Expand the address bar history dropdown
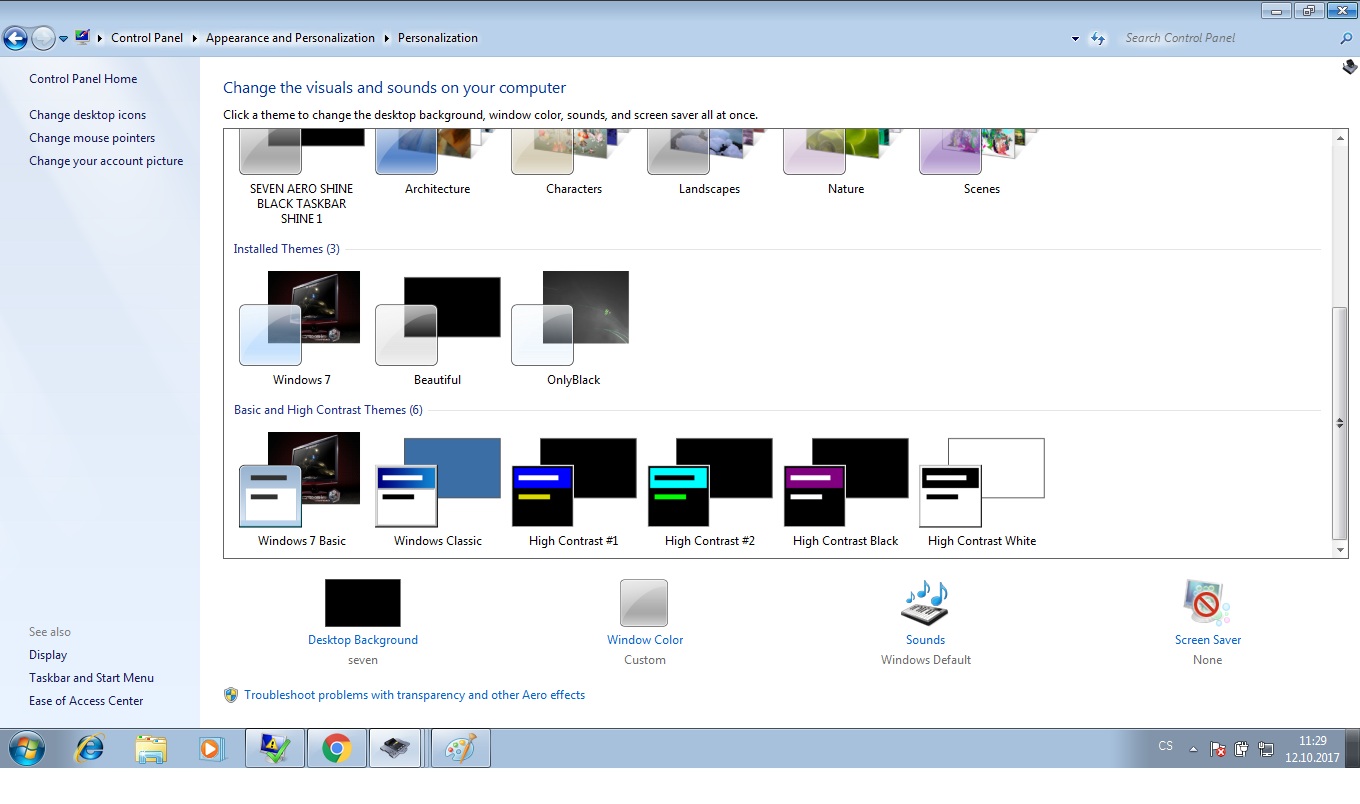 1075,39
